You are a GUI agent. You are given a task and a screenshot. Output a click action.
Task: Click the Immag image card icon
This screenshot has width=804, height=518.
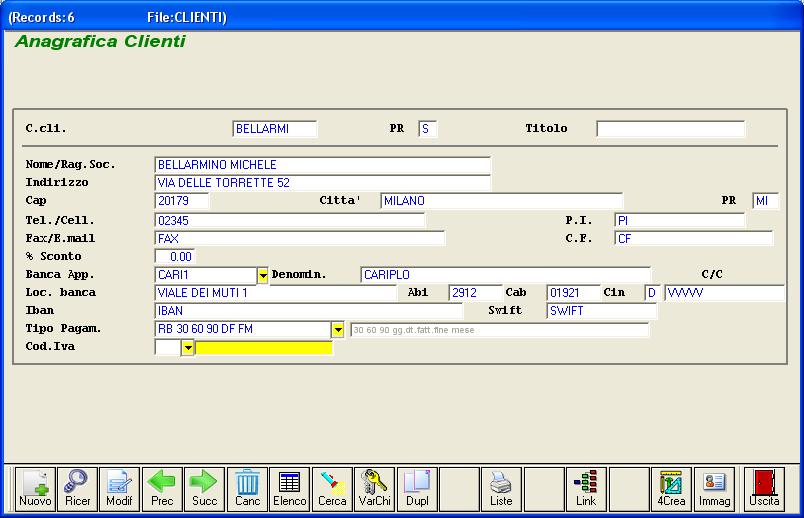714,489
